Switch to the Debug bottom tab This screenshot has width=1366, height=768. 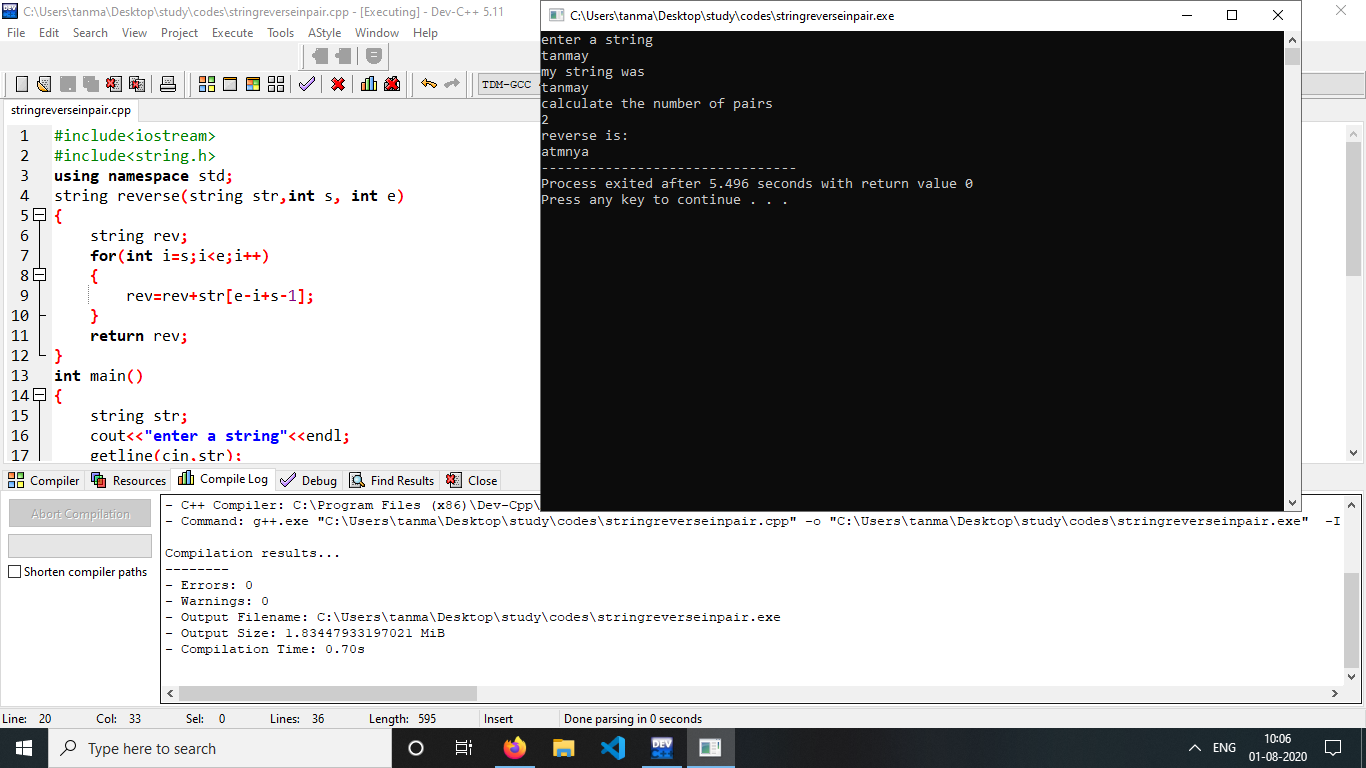309,480
